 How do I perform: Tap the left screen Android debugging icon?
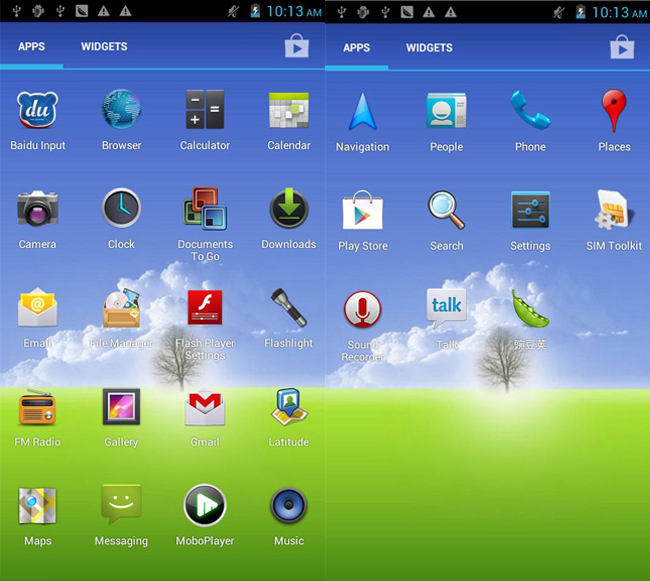pyautogui.click(x=38, y=11)
